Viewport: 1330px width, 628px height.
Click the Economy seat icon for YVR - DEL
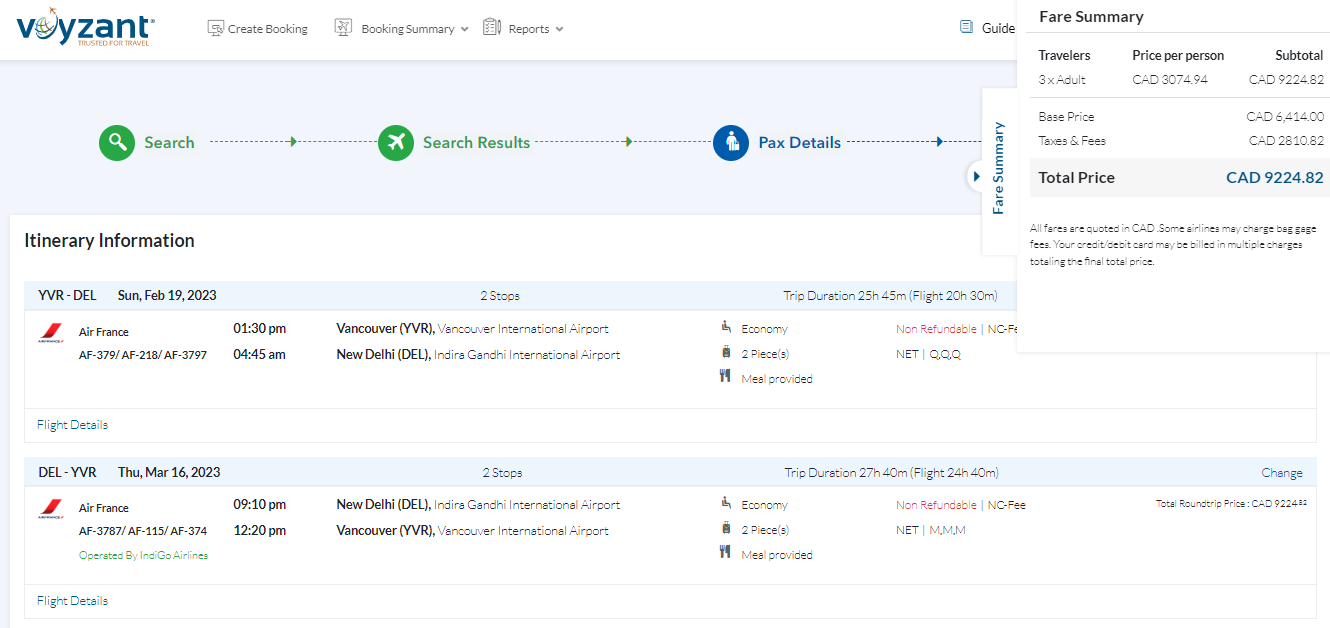tap(726, 327)
